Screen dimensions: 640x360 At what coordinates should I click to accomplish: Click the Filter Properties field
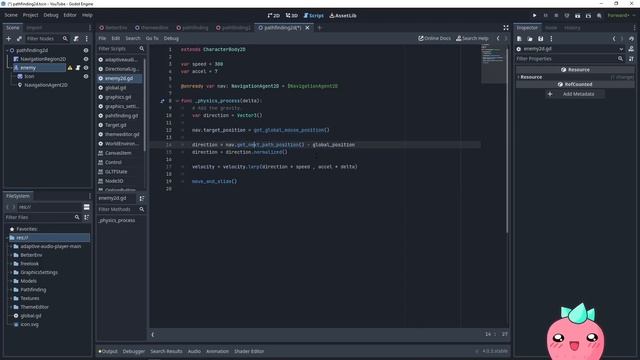[569, 59]
